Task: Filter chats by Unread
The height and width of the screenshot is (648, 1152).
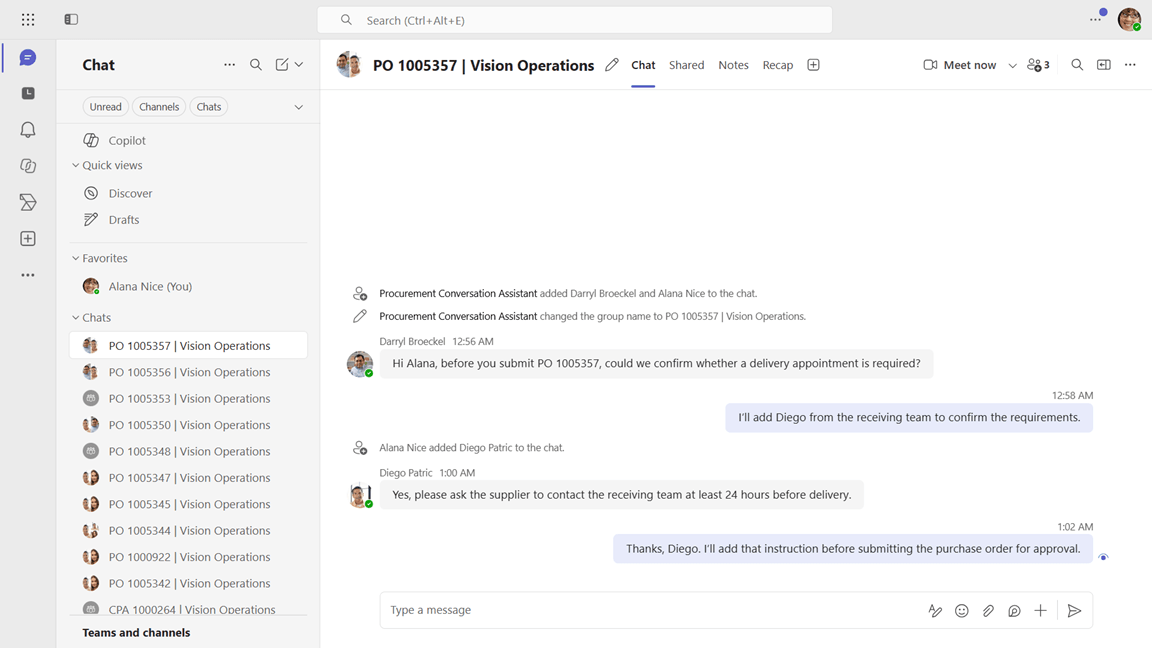Action: pyautogui.click(x=106, y=107)
